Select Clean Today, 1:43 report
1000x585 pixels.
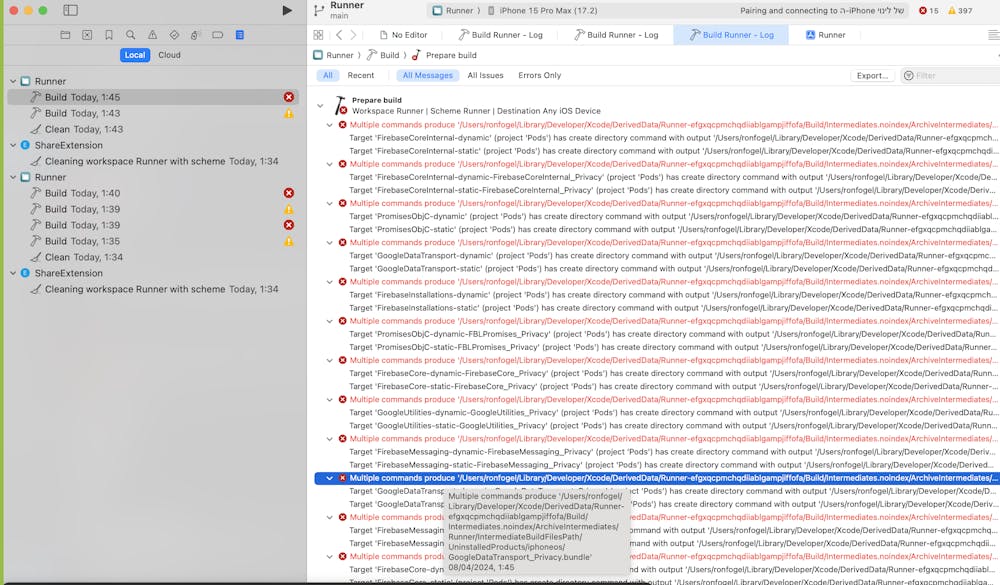[153, 129]
